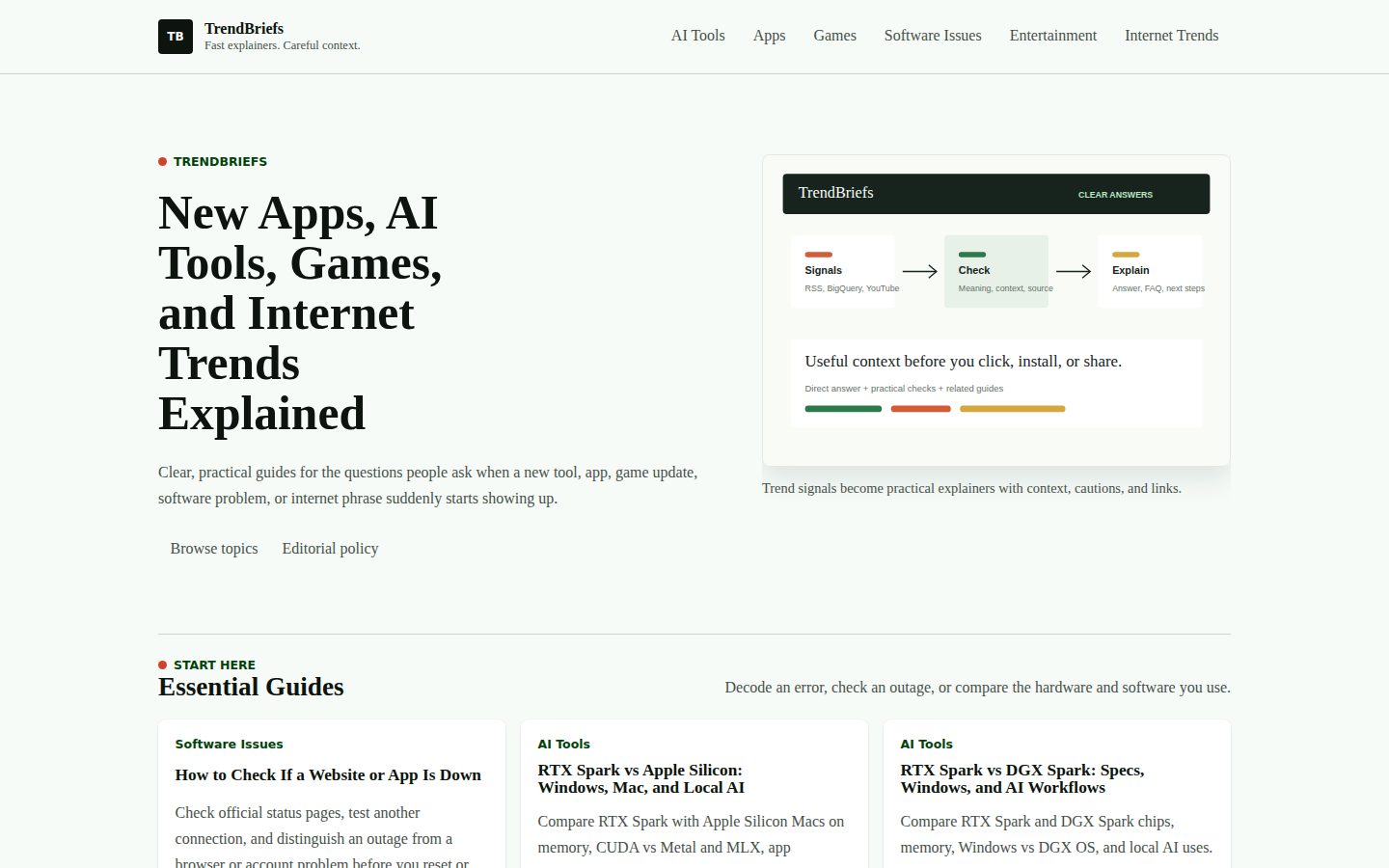The image size is (1389, 868).
Task: Open the AI Tools menu item
Action: 698,36
